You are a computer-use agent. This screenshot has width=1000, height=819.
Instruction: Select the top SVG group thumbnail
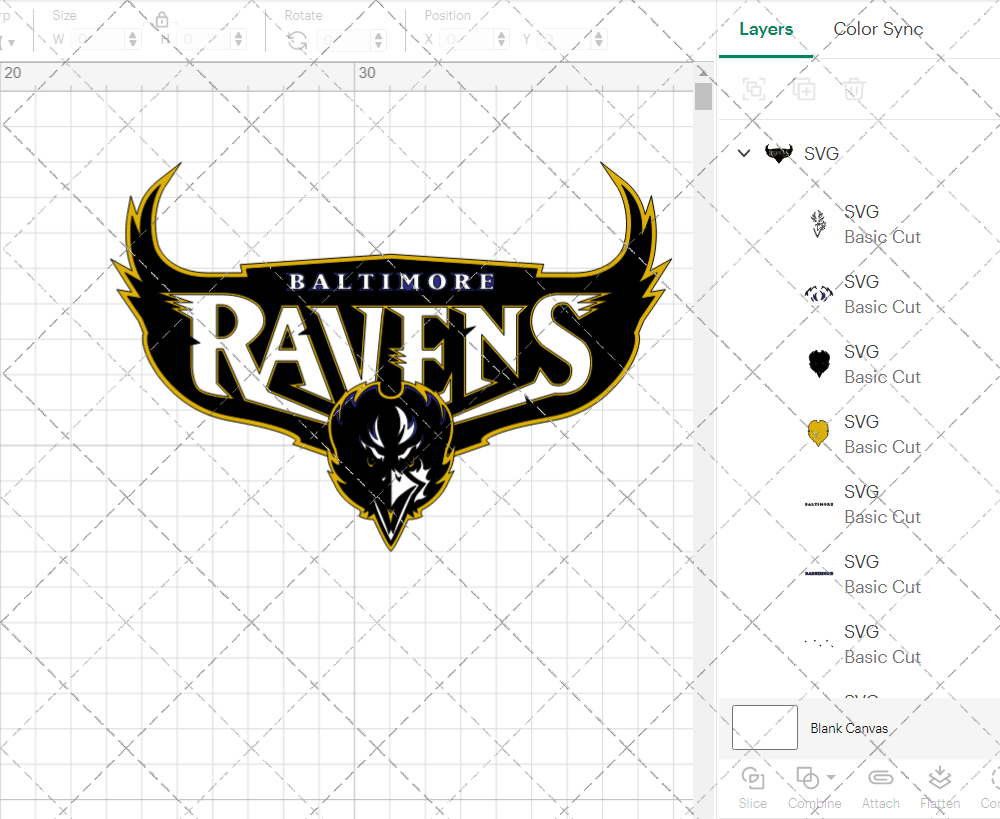[x=778, y=154]
